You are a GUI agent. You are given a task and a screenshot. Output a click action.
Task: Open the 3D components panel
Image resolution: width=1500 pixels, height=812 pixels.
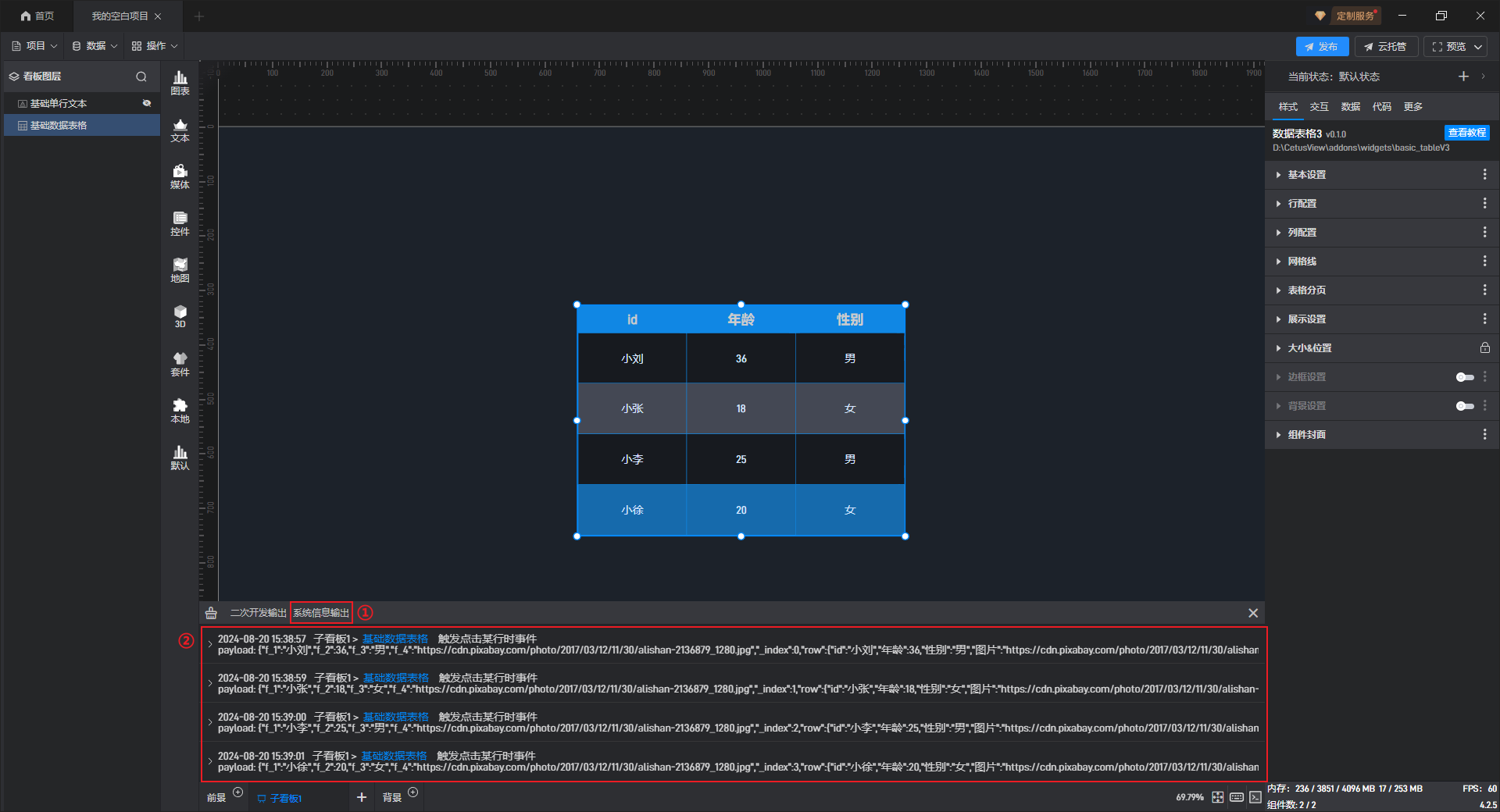180,316
